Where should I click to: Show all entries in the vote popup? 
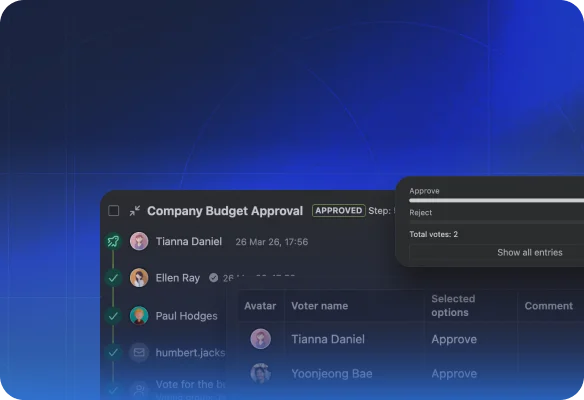coord(530,253)
